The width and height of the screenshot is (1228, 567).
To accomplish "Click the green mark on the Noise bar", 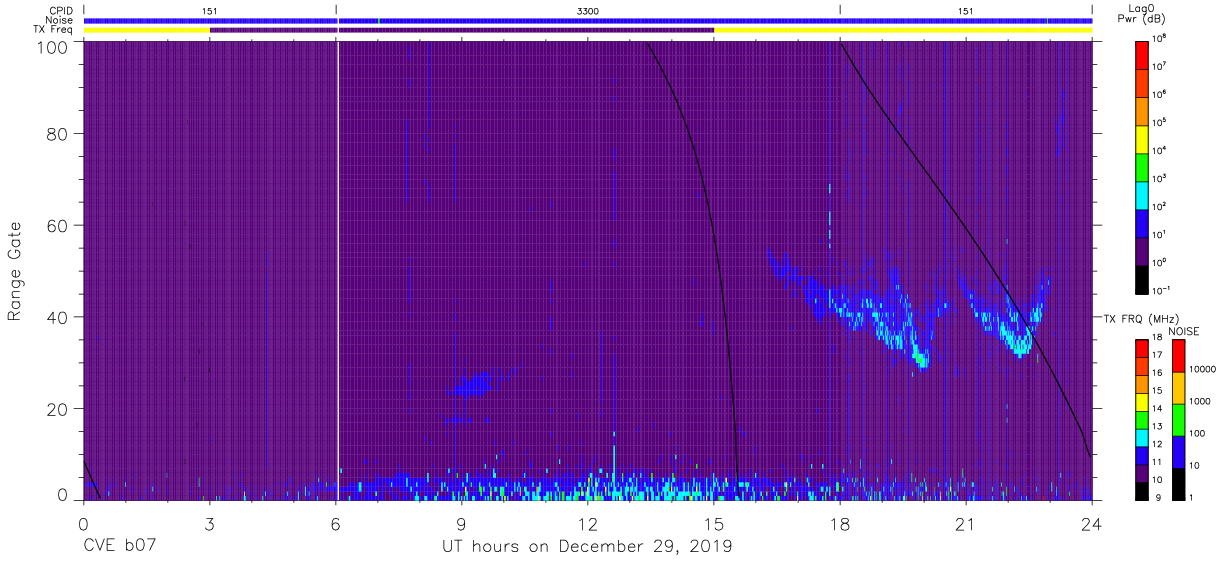I will 379,20.
